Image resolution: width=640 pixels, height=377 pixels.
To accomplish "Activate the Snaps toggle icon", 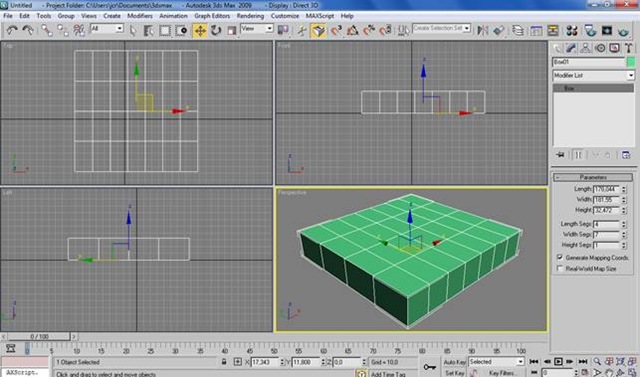I will coord(336,31).
